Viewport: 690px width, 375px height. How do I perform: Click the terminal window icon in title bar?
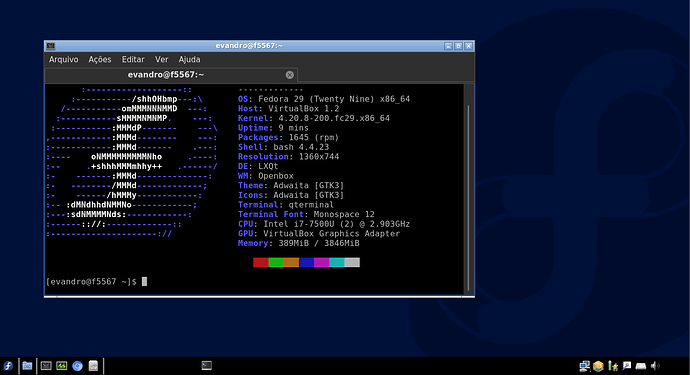51,46
